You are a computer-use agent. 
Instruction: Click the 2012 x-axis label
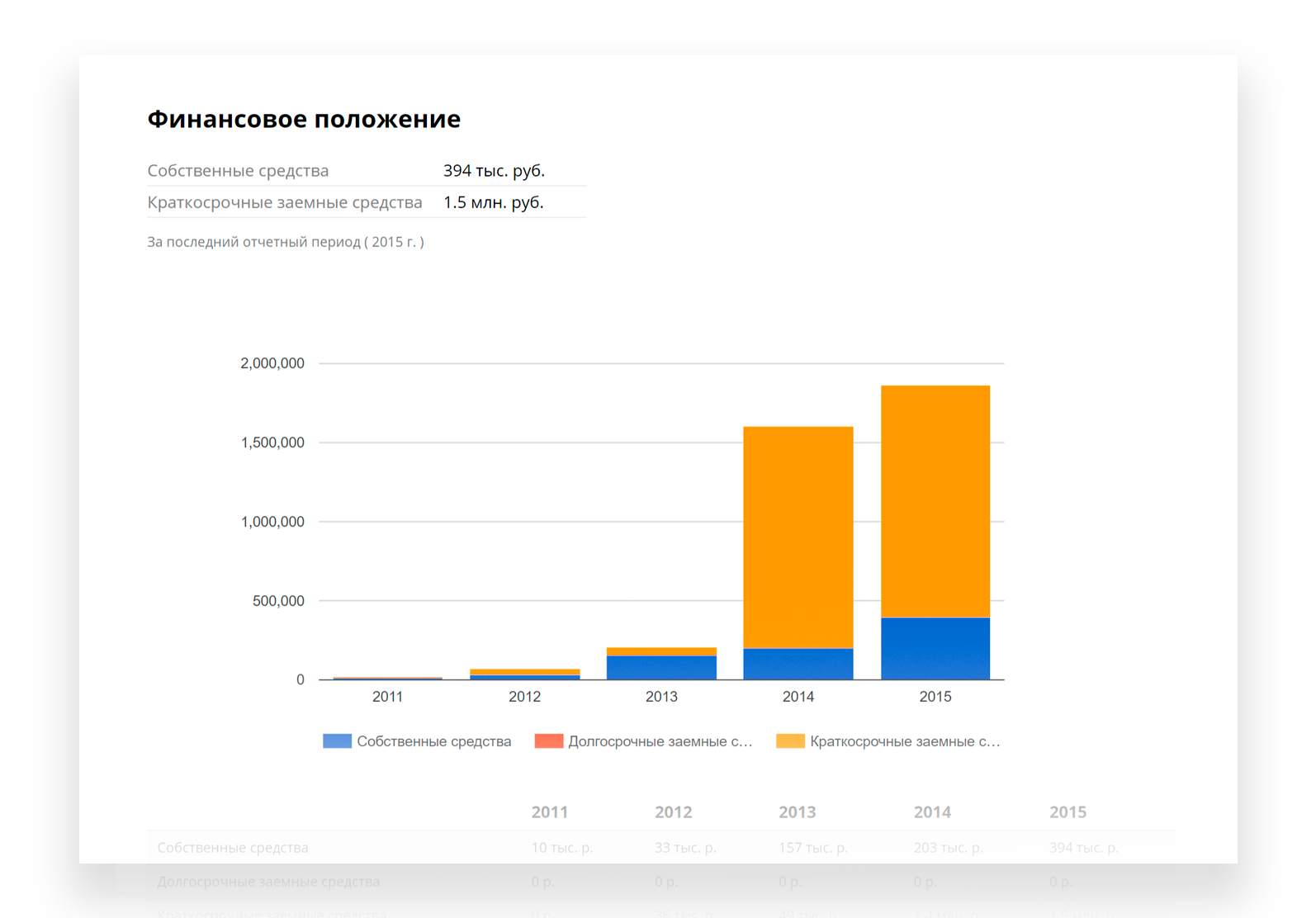(524, 697)
